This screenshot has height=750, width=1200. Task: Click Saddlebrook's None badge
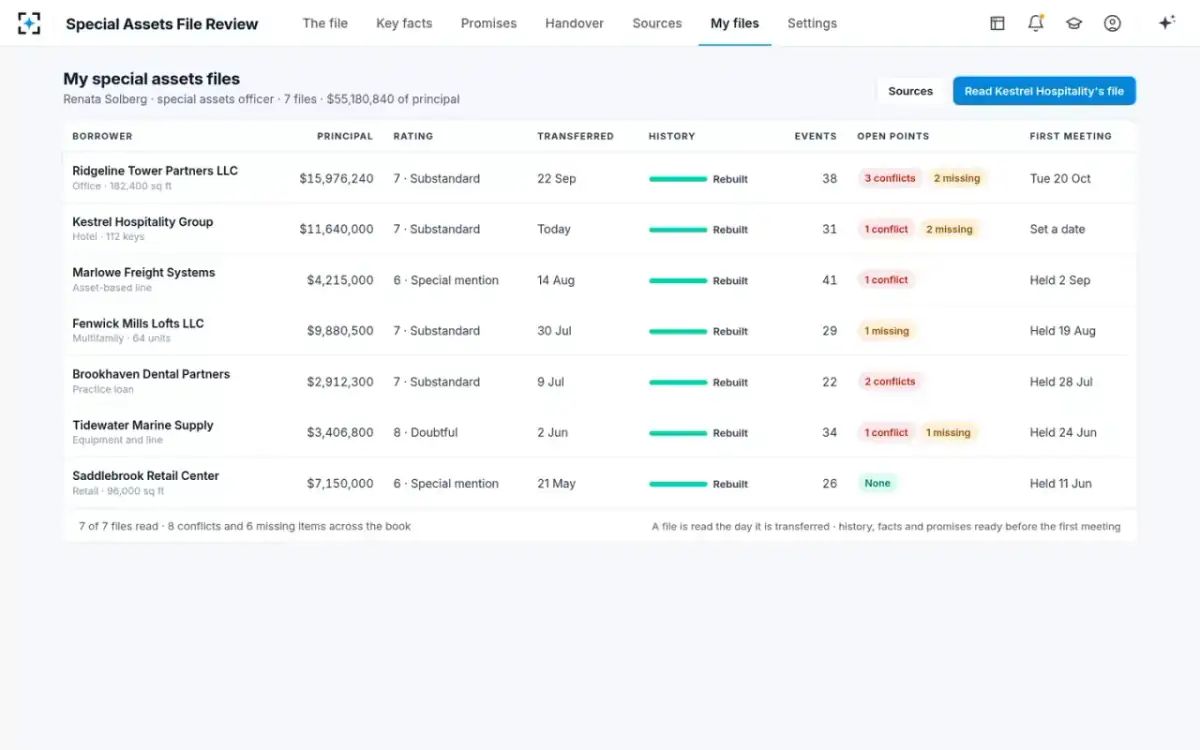[877, 484]
